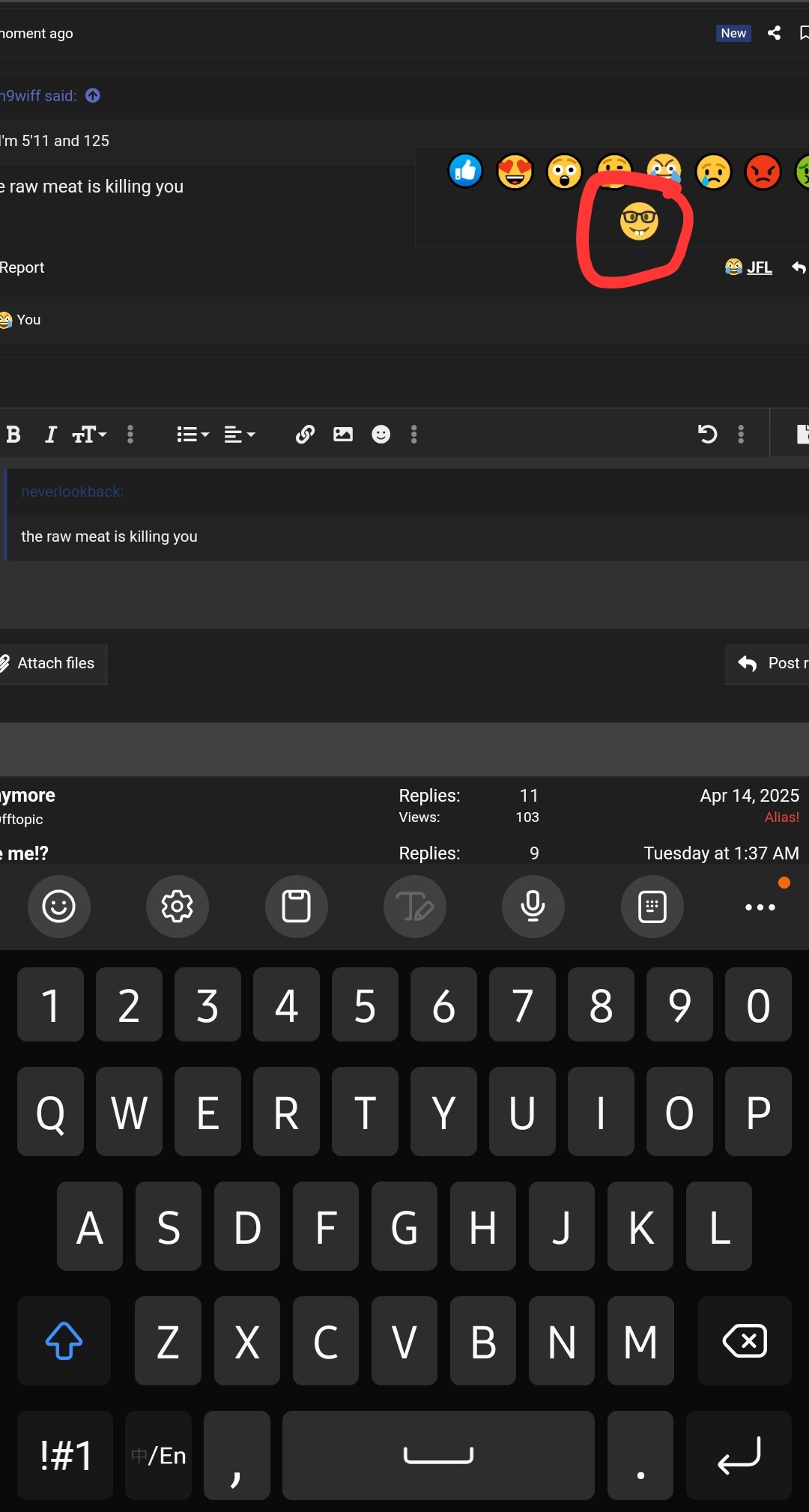Click the JFL reaction link
This screenshot has width=809, height=1512.
tap(748, 267)
